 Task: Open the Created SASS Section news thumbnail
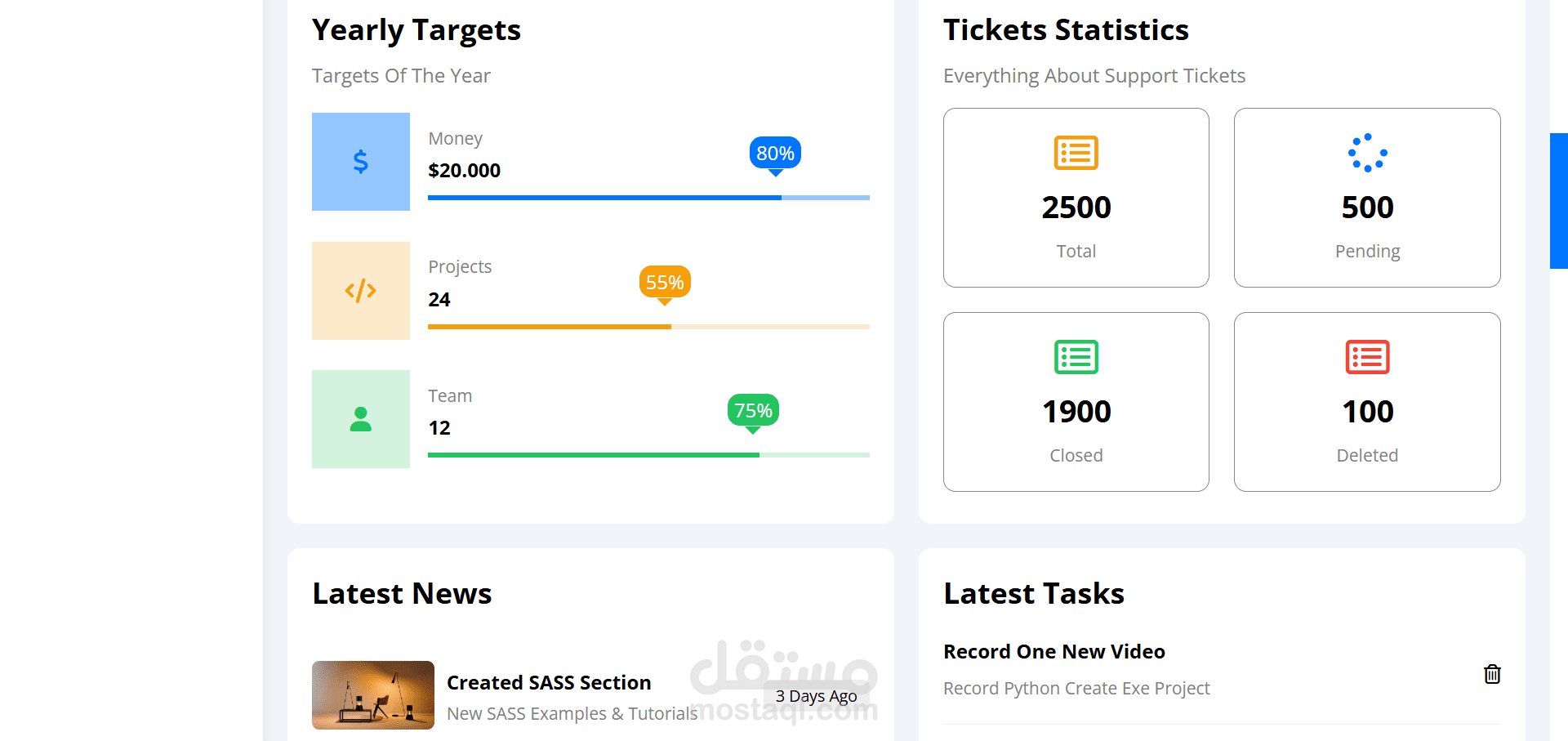[x=373, y=695]
